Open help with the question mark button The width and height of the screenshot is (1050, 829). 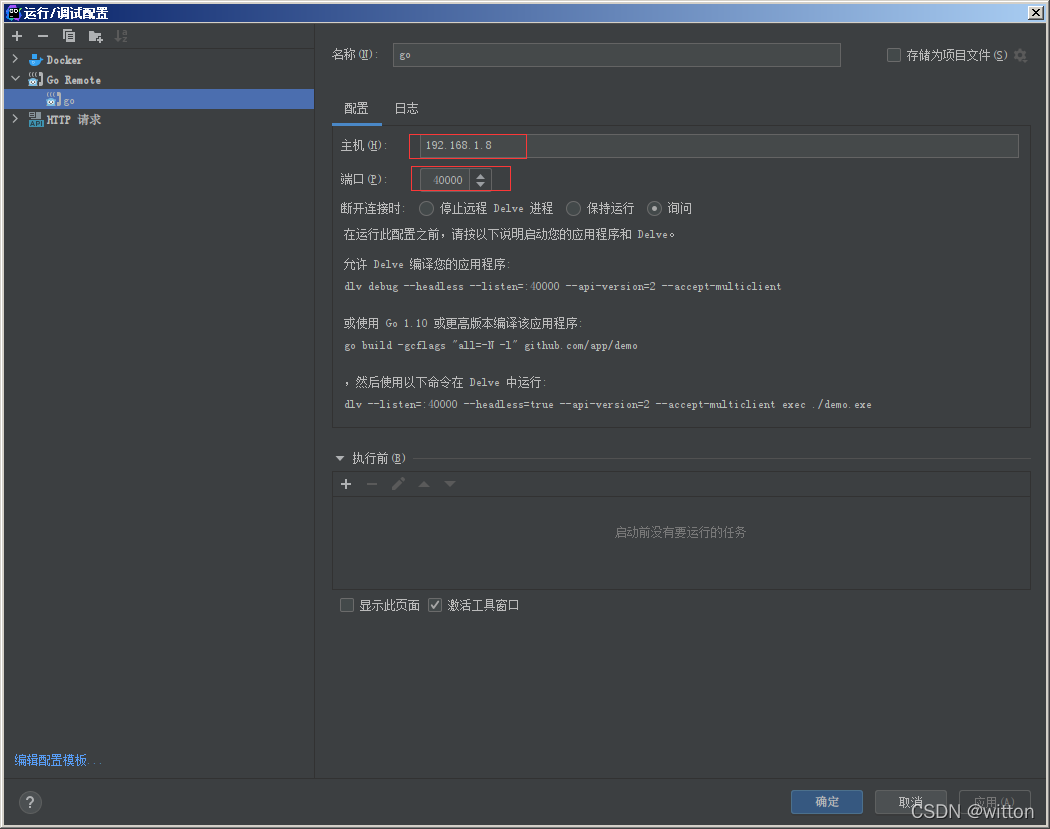tap(30, 802)
